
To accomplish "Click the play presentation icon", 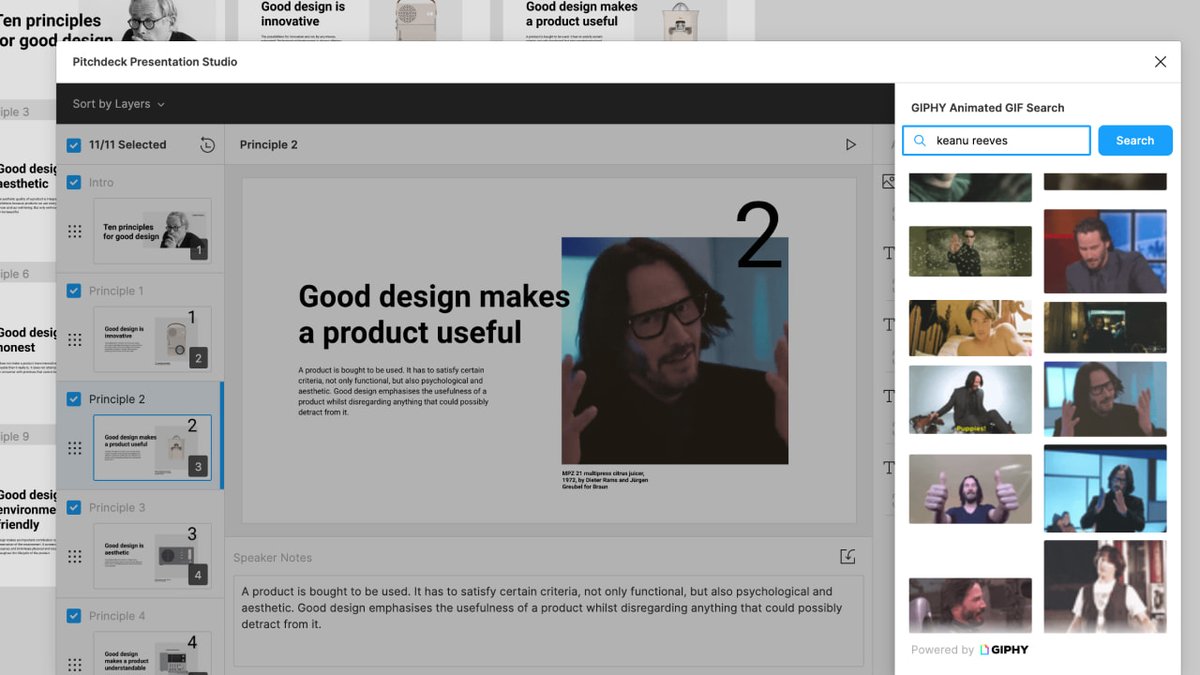I will point(851,145).
